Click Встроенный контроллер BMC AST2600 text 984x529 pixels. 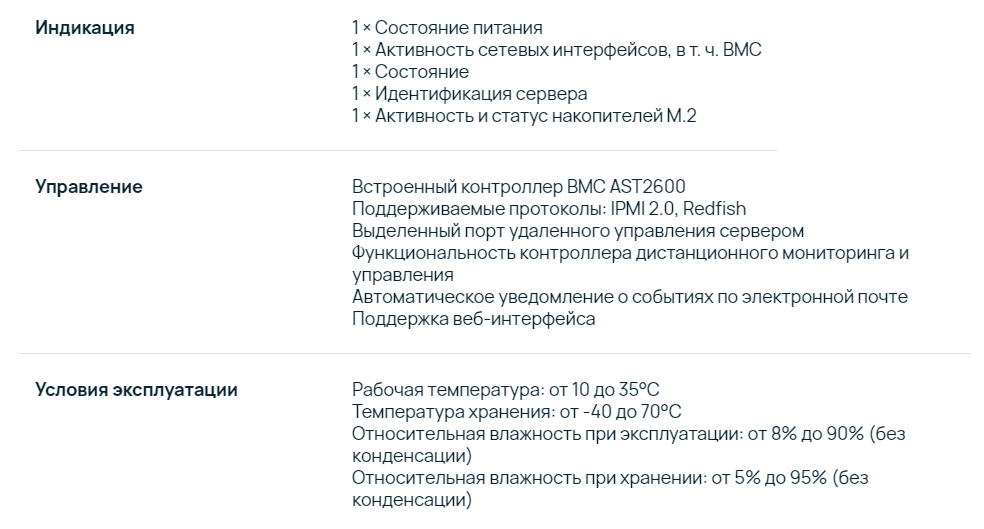[518, 186]
